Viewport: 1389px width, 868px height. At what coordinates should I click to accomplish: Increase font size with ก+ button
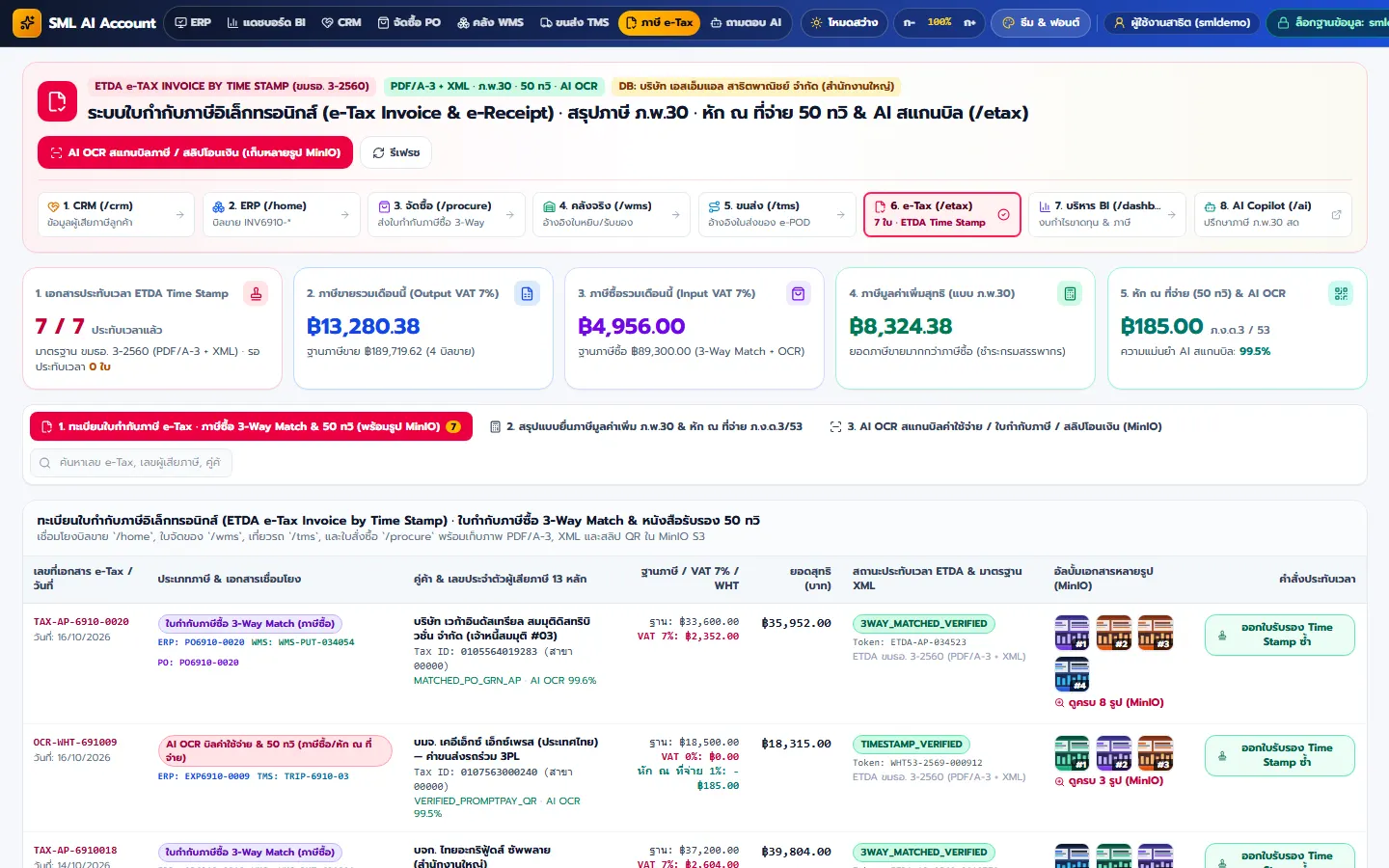pos(969,22)
